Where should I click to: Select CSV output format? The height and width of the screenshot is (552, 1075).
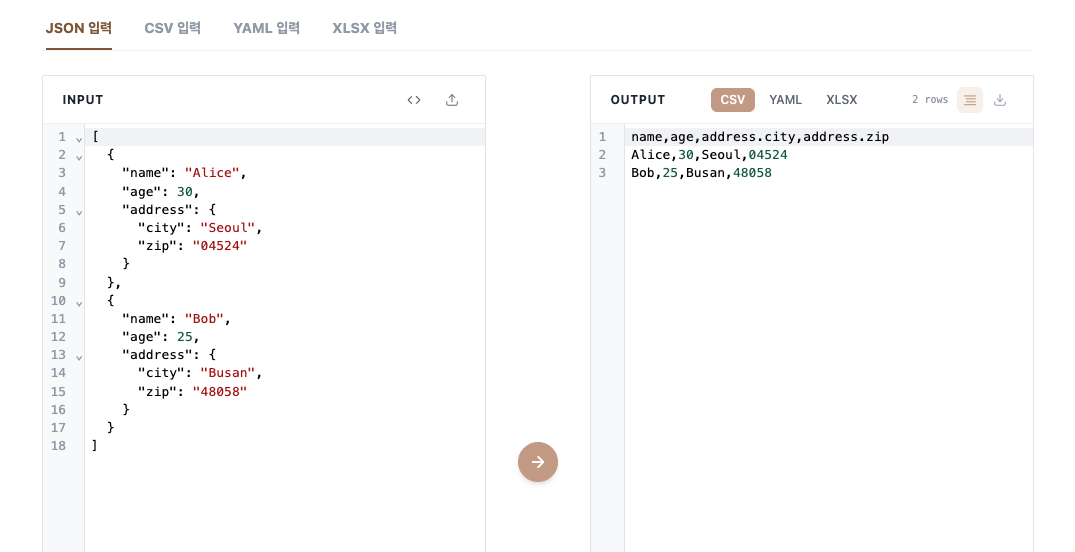pos(732,100)
